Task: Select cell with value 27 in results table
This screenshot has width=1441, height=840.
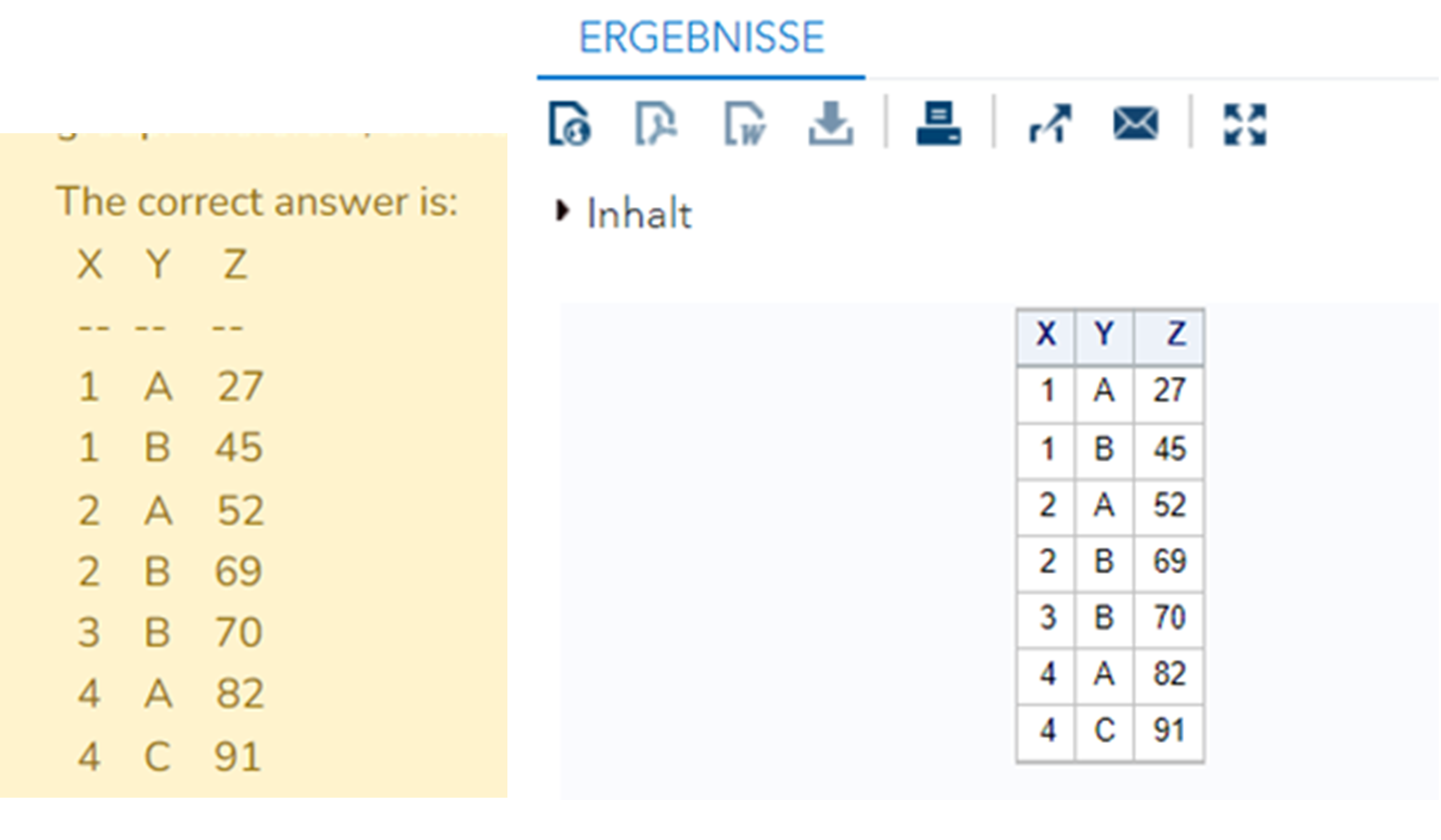Action: [x=1169, y=391]
